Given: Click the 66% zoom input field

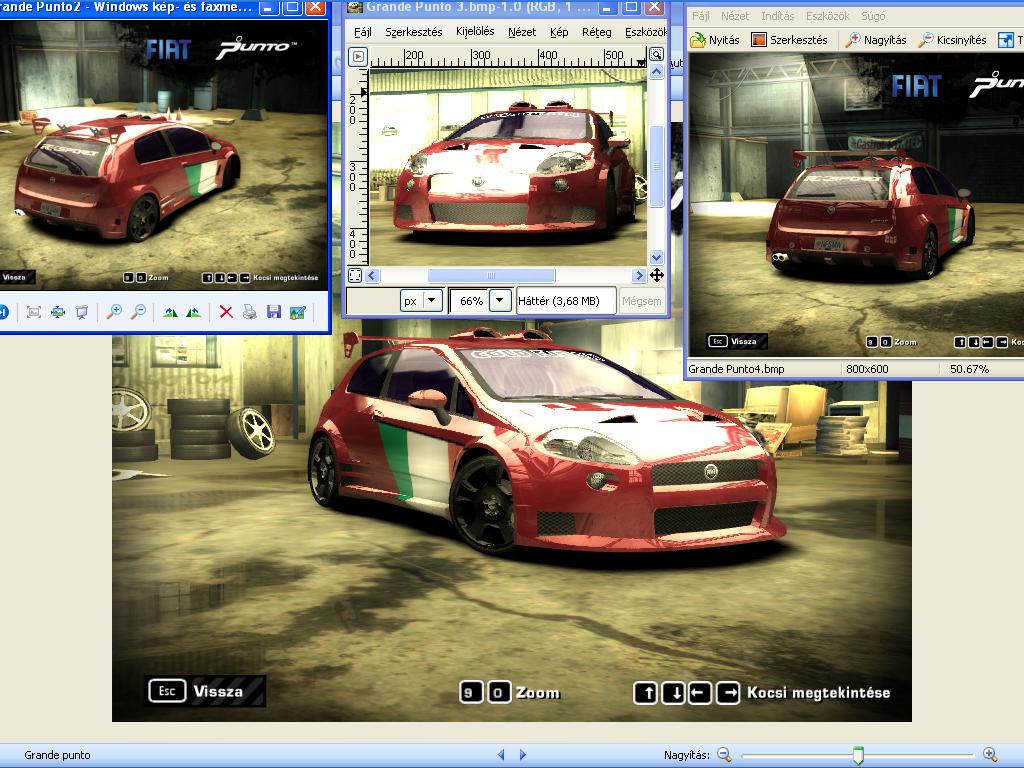Looking at the screenshot, I should (470, 301).
